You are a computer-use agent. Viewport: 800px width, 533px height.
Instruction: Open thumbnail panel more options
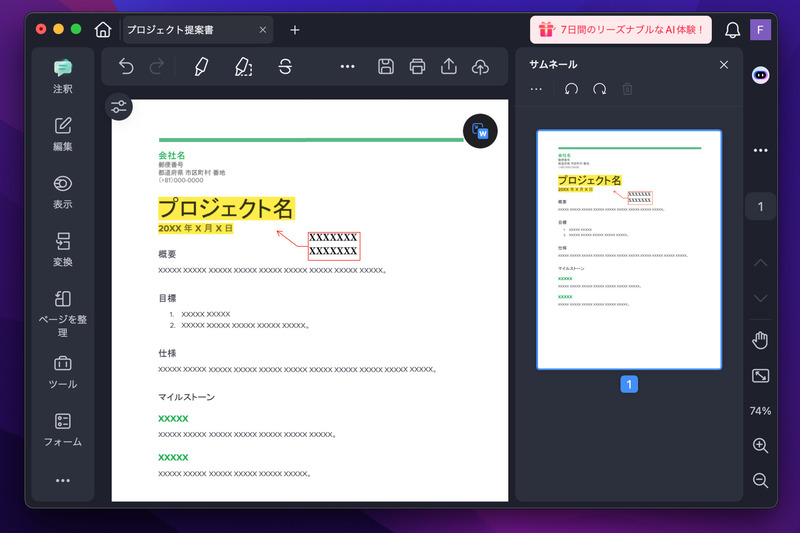click(536, 89)
